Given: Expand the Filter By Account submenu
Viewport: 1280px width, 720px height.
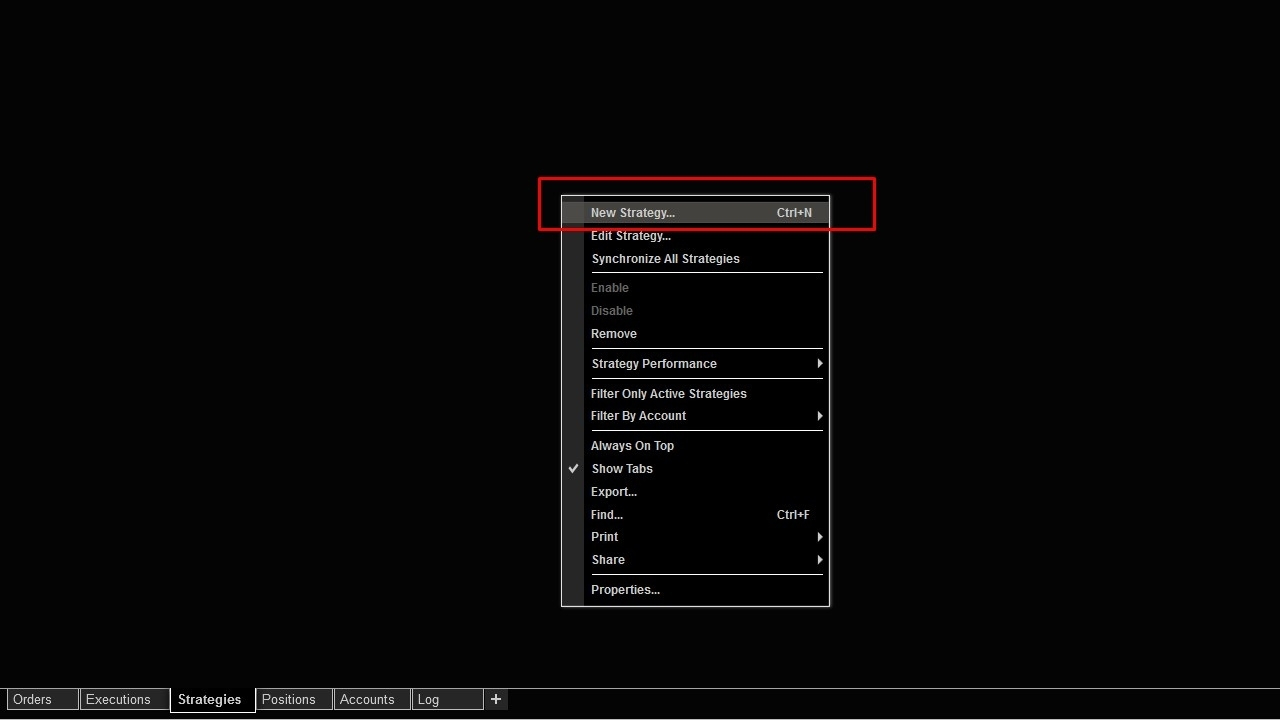Looking at the screenshot, I should click(x=695, y=416).
